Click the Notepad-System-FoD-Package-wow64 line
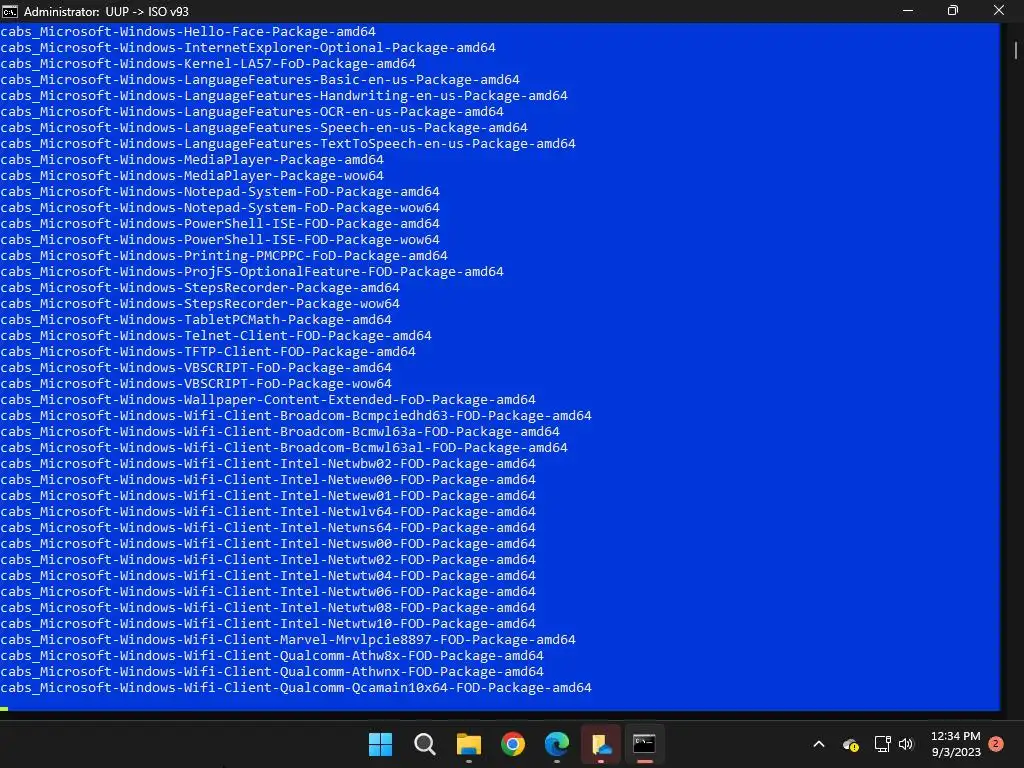Screen dimensions: 1024x768 coord(220,208)
